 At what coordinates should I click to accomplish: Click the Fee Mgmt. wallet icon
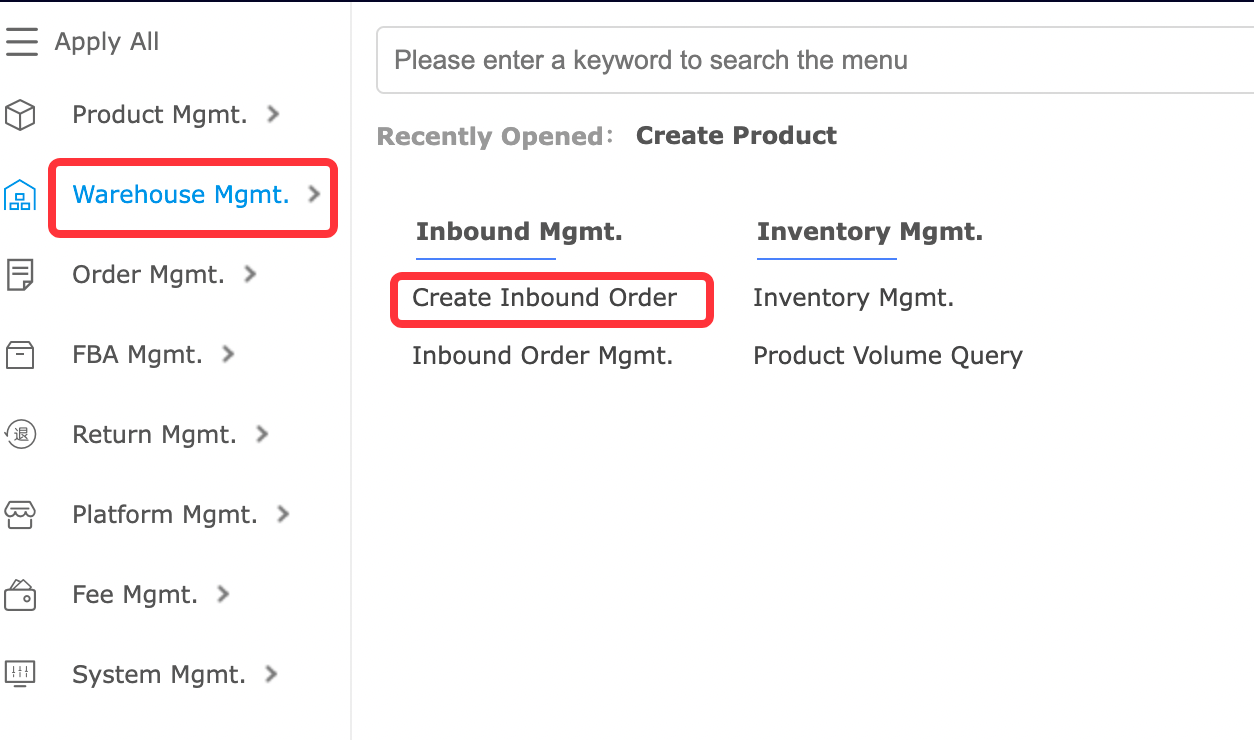(x=20, y=596)
